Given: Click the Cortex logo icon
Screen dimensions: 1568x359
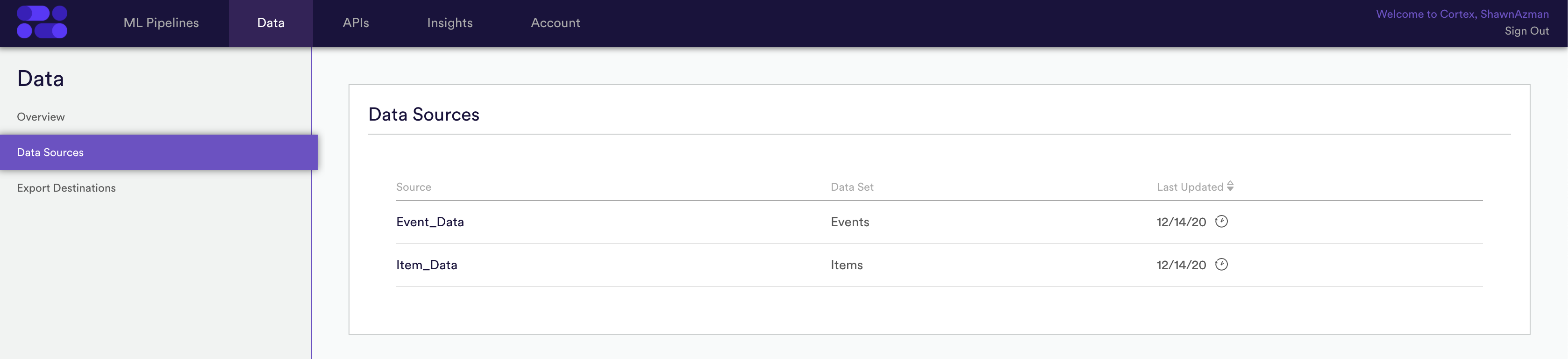Looking at the screenshot, I should (x=42, y=22).
